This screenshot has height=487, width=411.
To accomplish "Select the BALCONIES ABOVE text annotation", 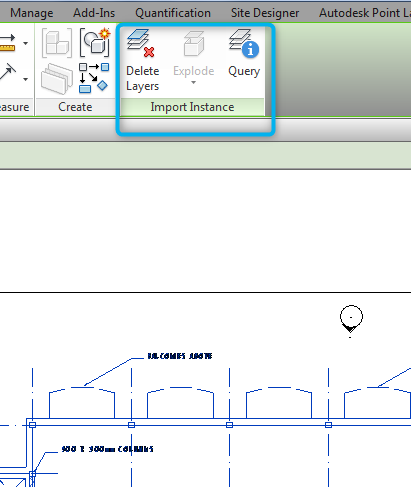I will click(x=180, y=356).
